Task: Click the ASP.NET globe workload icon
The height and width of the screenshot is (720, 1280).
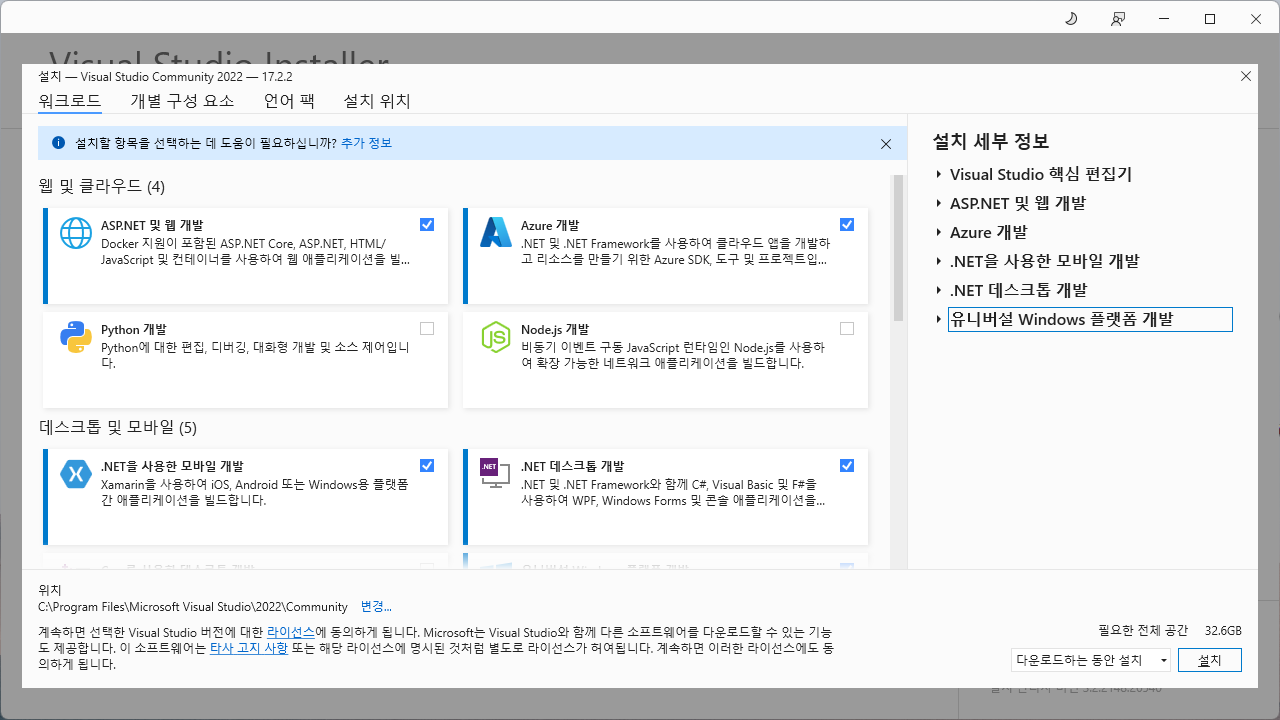Action: click(x=76, y=232)
